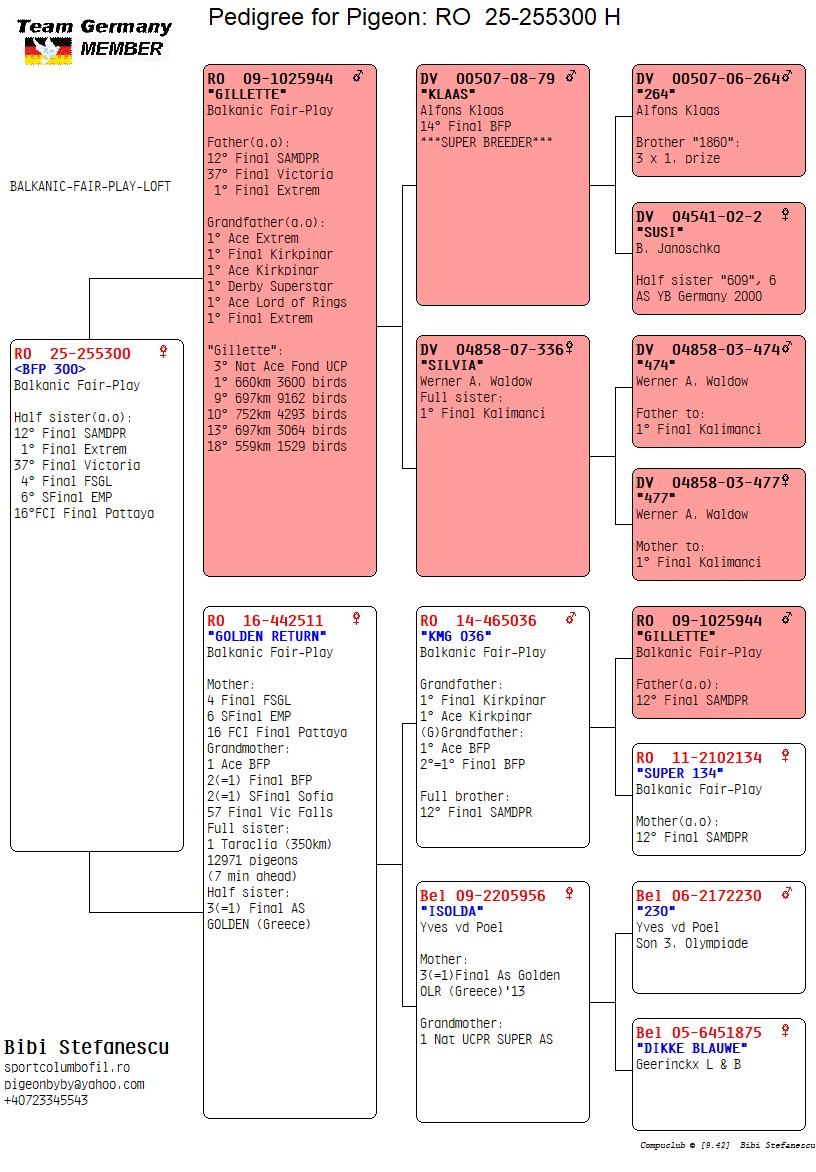Open the sportcolumbofil.ro website link
The width and height of the screenshot is (816, 1172).
[x=66, y=1068]
